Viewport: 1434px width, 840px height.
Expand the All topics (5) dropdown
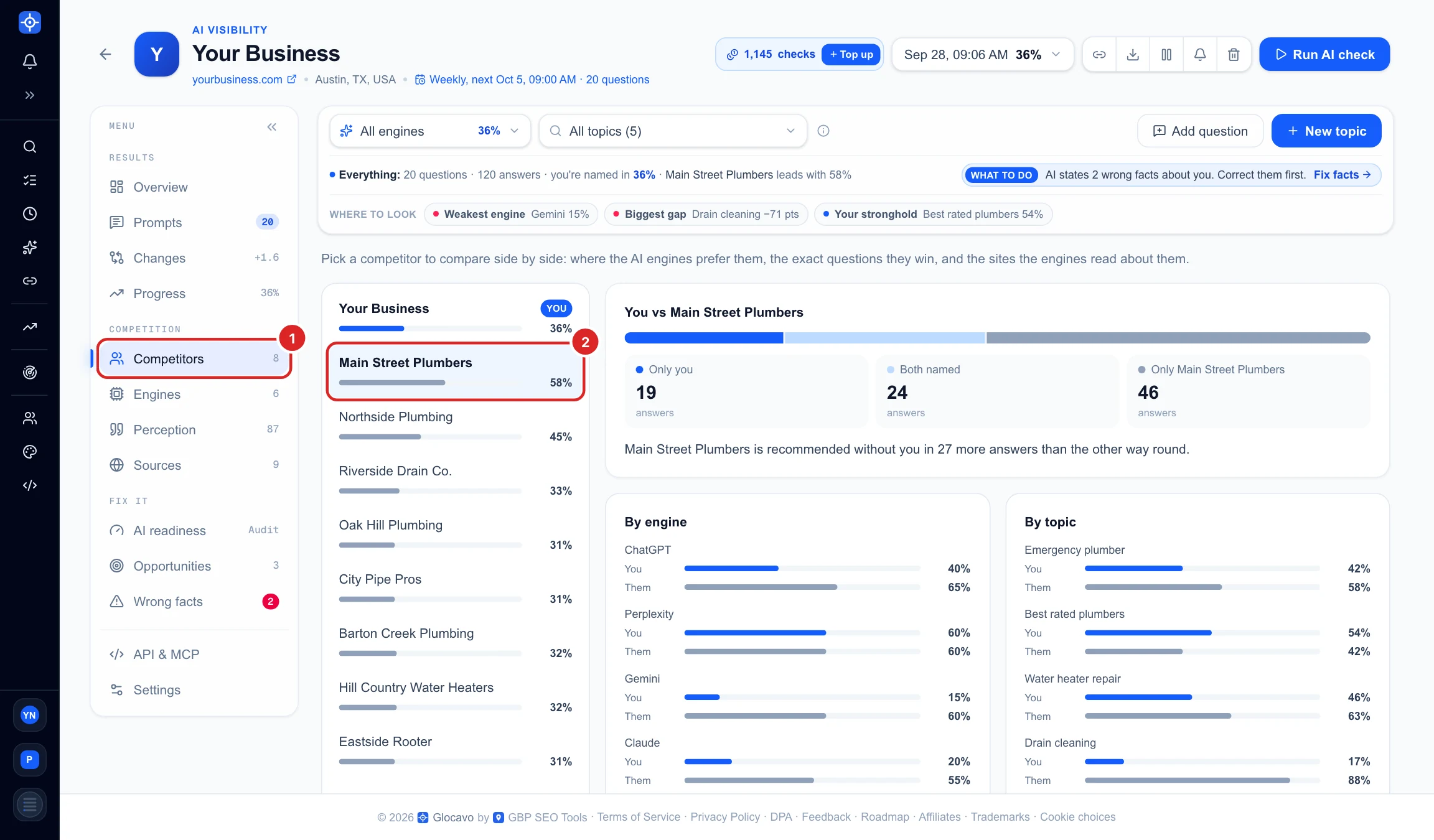coord(673,131)
